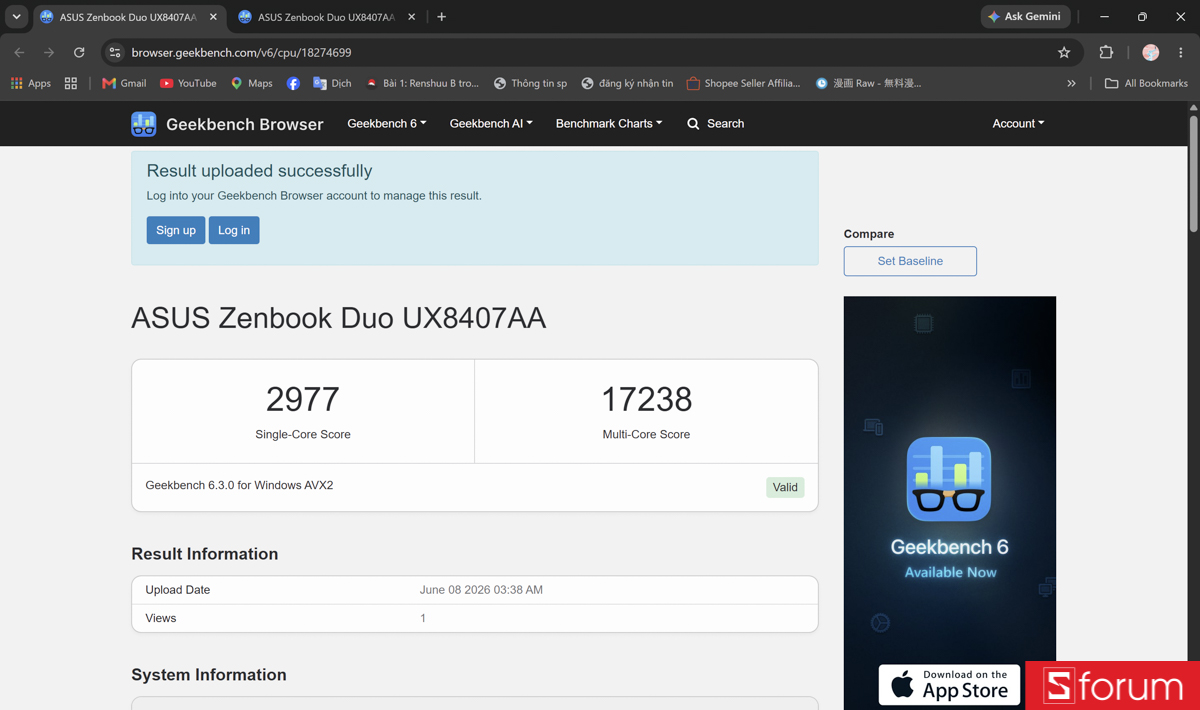Open the Chrome profile avatar
This screenshot has width=1200, height=710.
pos(1151,52)
